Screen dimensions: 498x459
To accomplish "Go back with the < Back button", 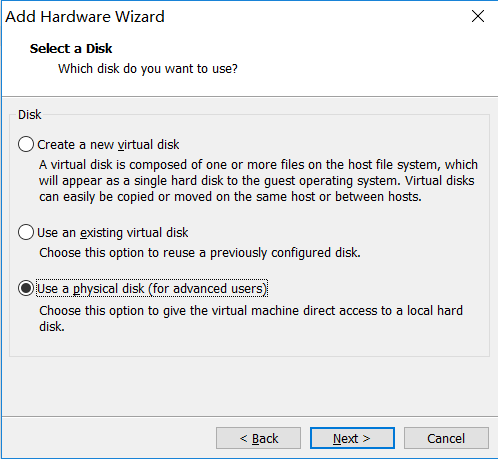I will [x=258, y=438].
